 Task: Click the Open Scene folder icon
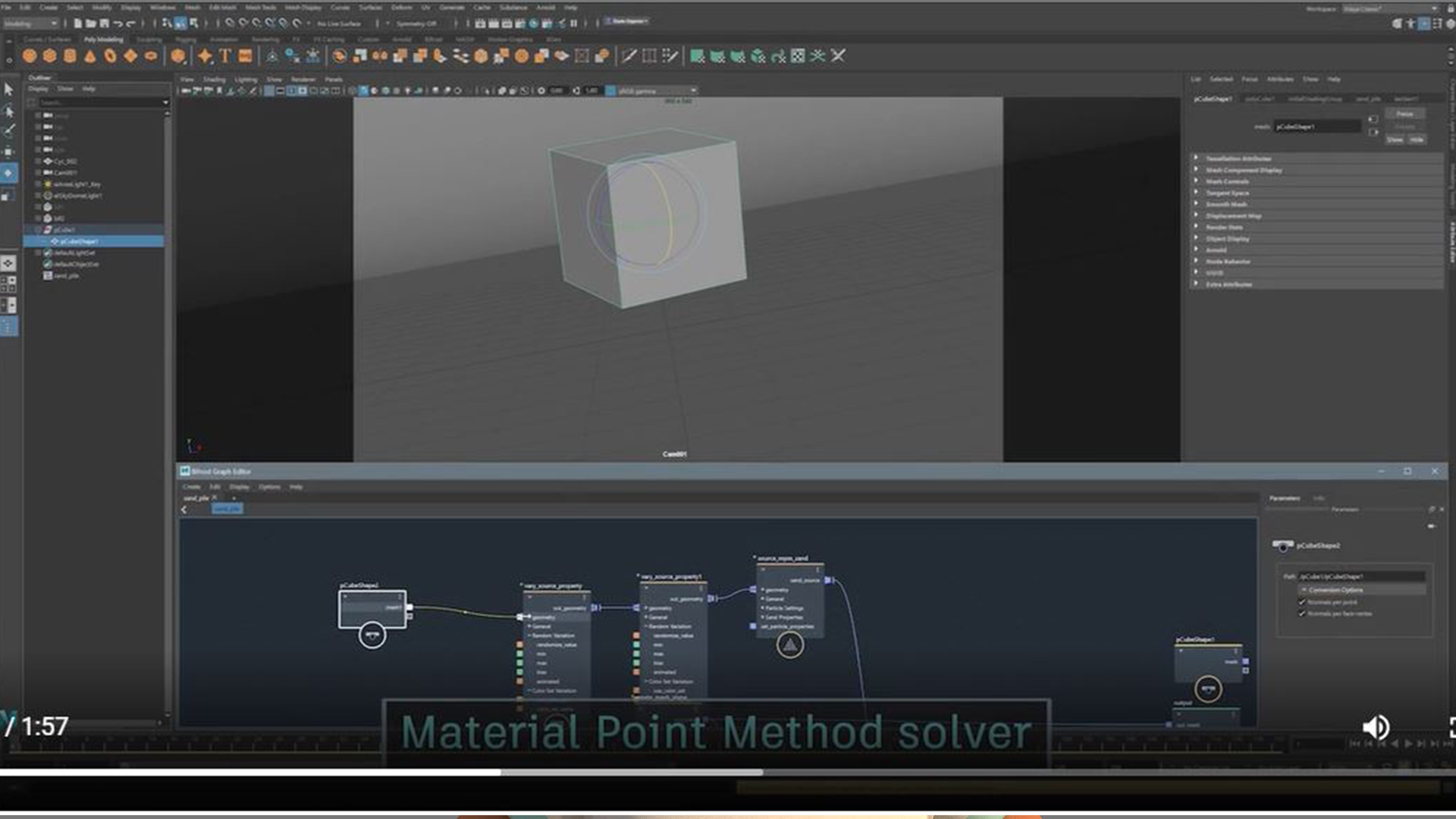coord(91,24)
